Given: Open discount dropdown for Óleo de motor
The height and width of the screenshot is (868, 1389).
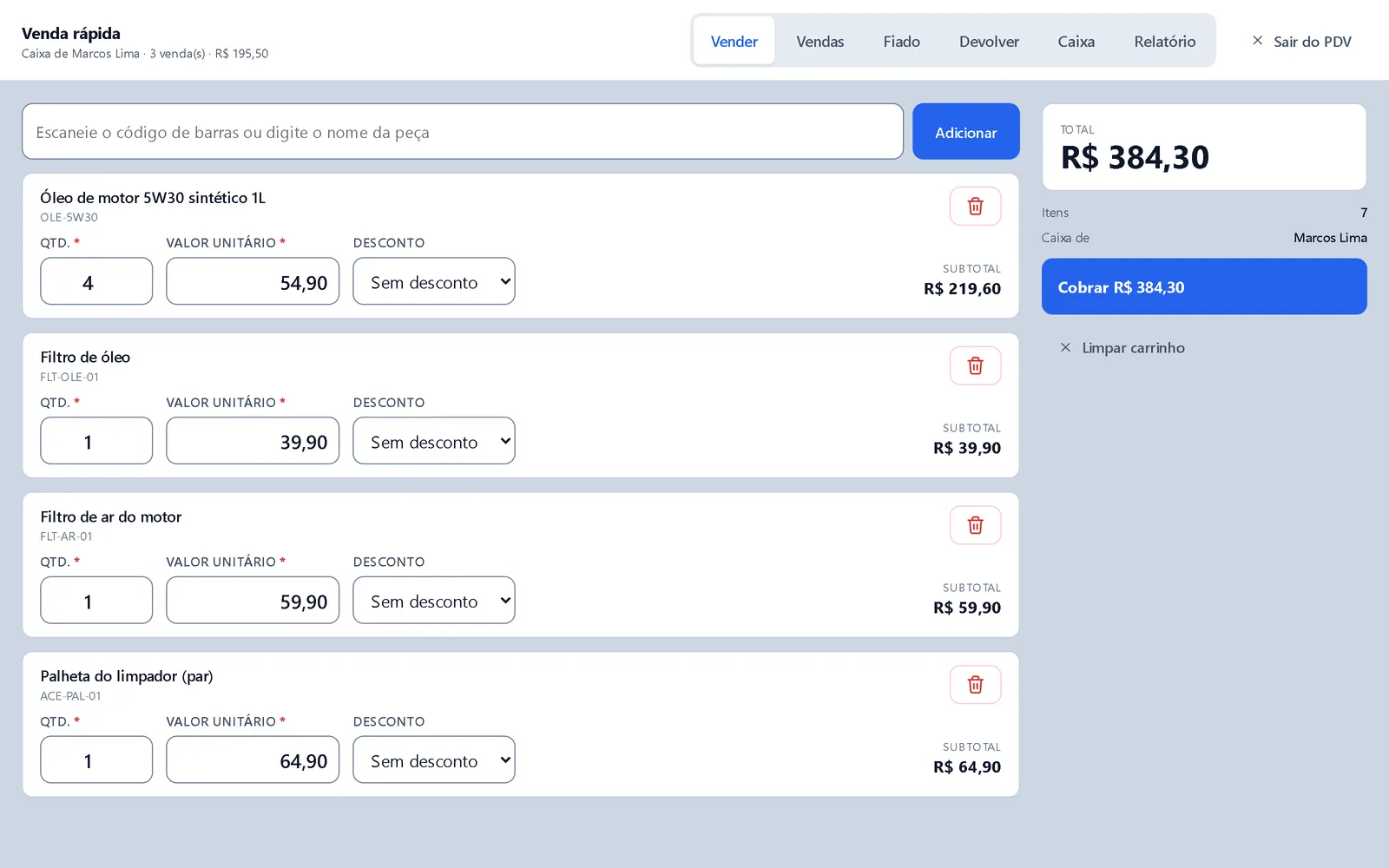Looking at the screenshot, I should click(x=434, y=281).
